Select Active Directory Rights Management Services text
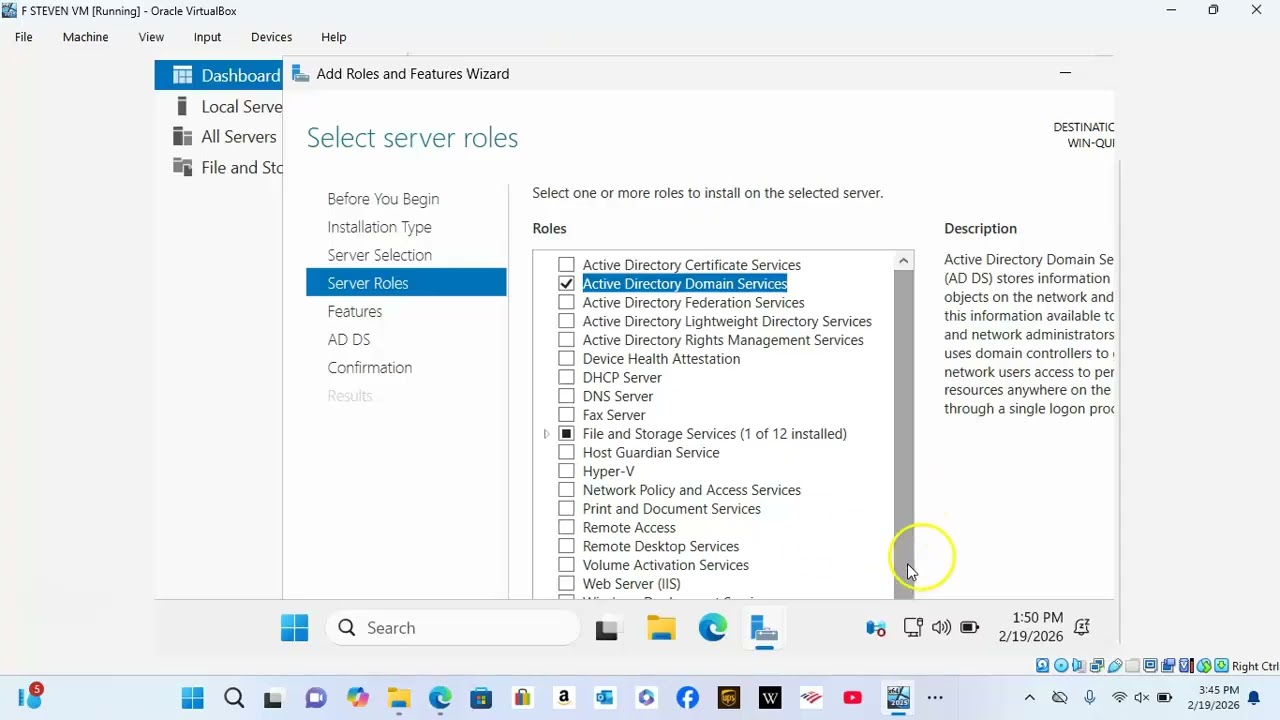The width and height of the screenshot is (1280, 720). (723, 340)
